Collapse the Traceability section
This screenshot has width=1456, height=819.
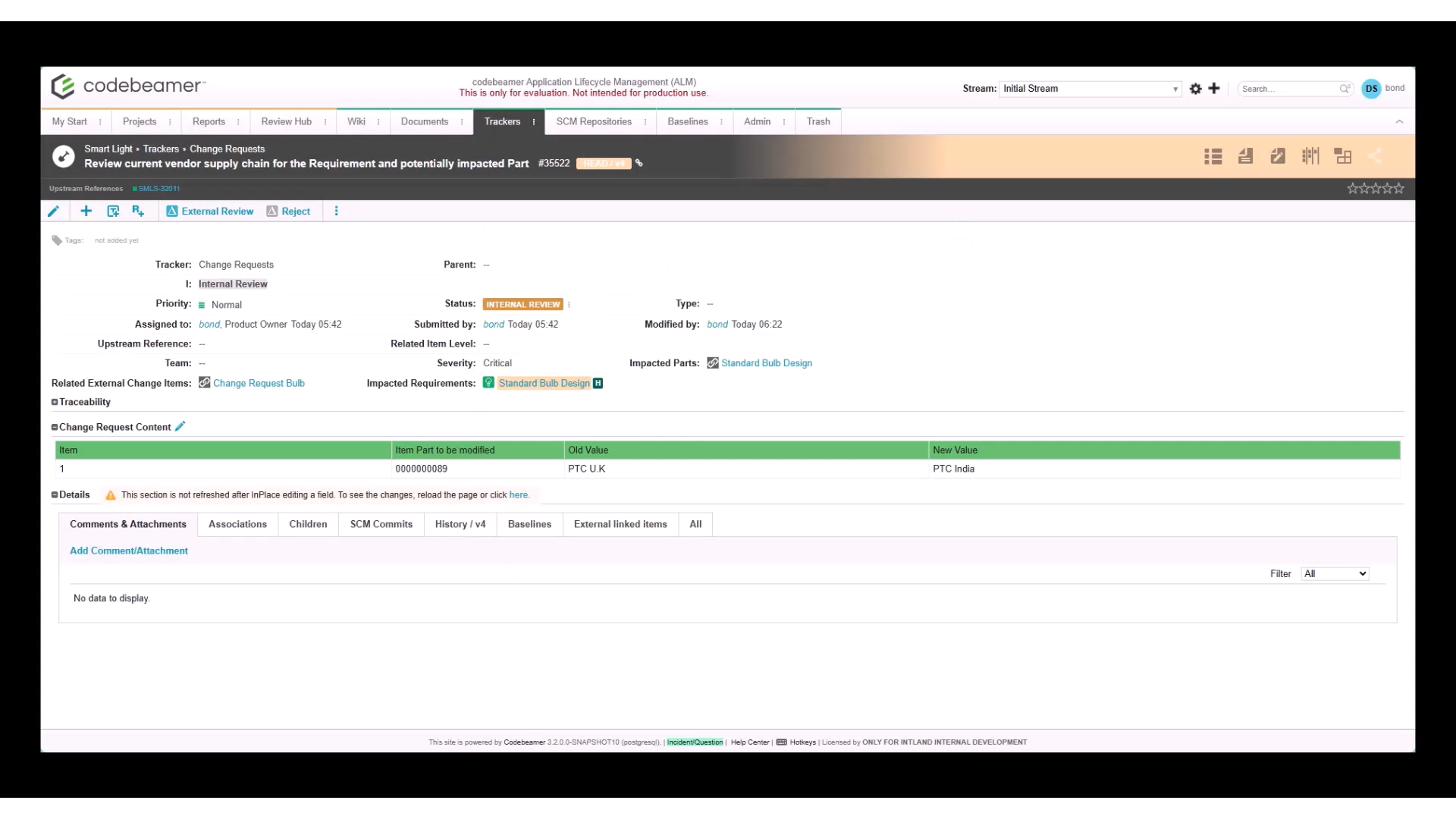55,402
